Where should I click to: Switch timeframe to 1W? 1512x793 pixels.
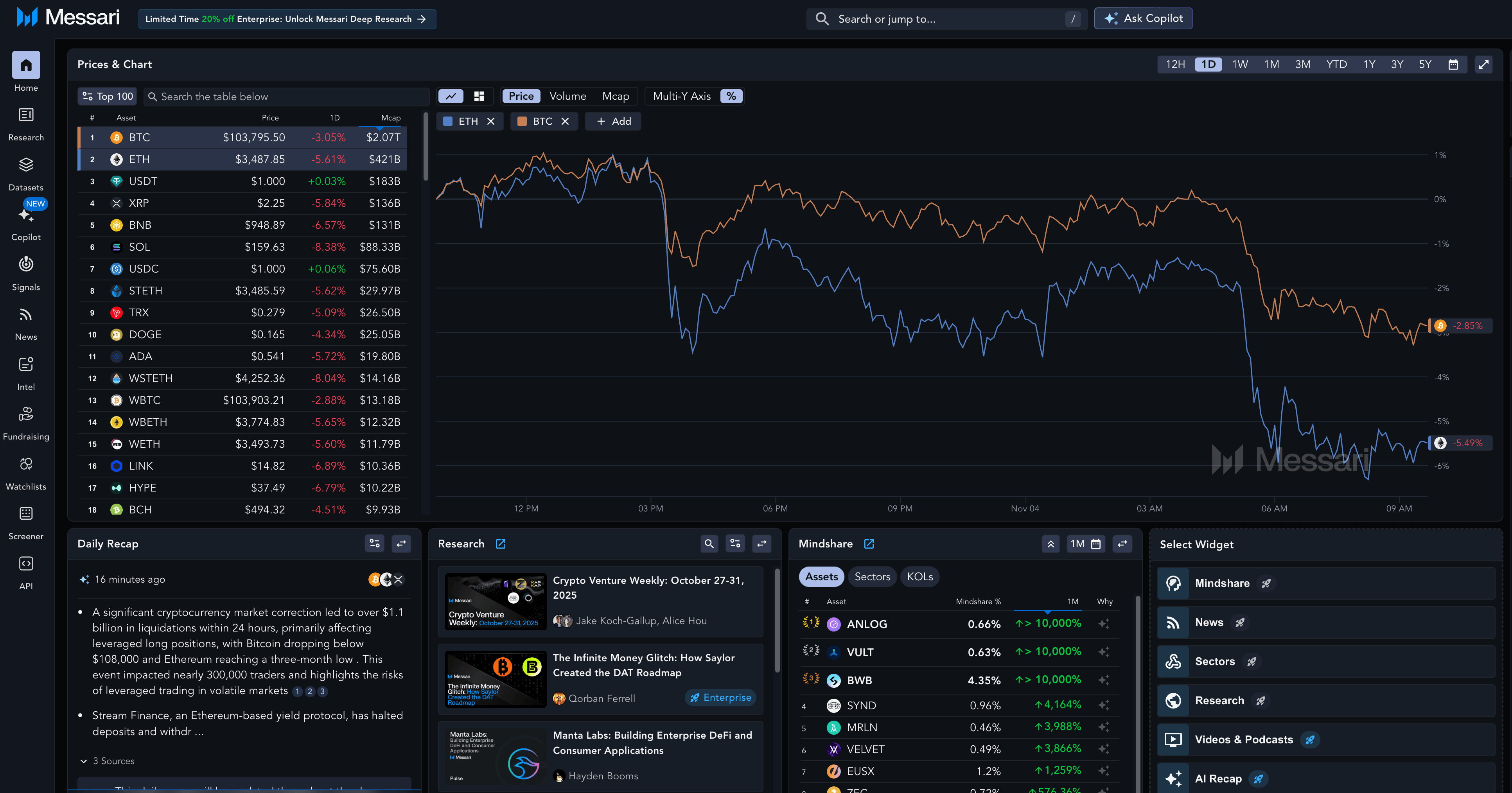(x=1240, y=65)
